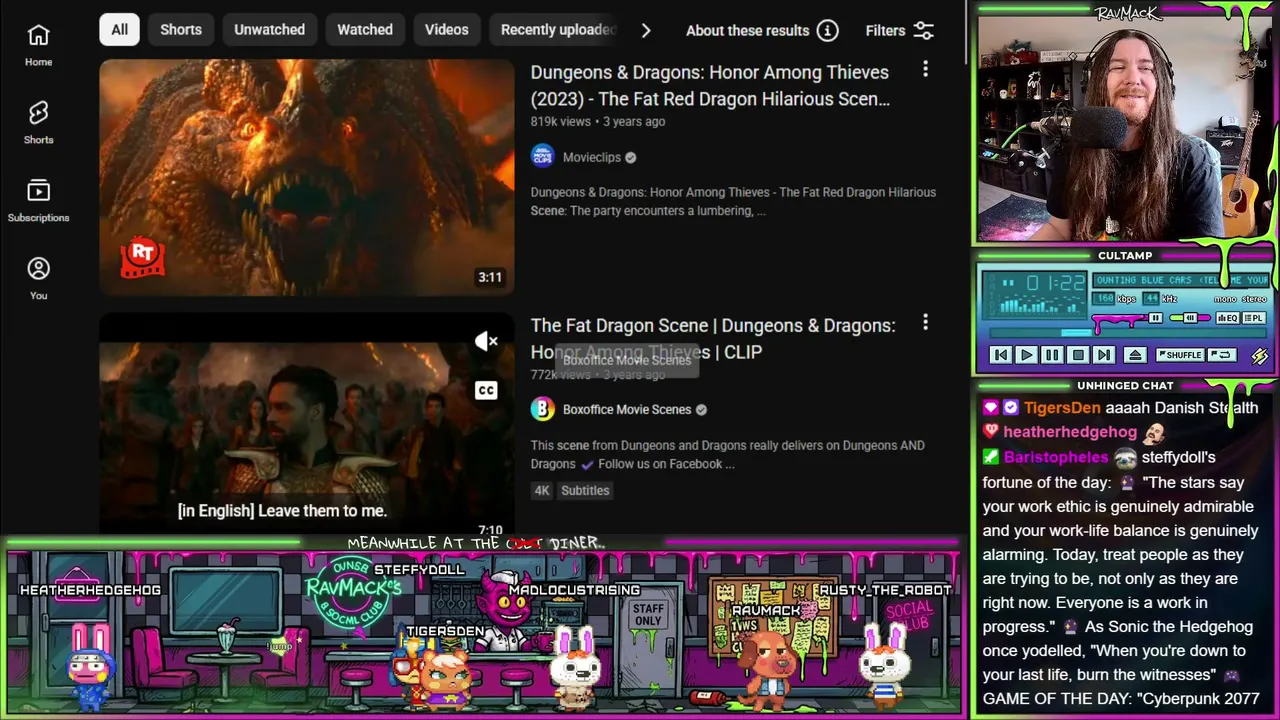Viewport: 1280px width, 720px height.
Task: Stop playback in Cultamp
Action: tap(1078, 355)
